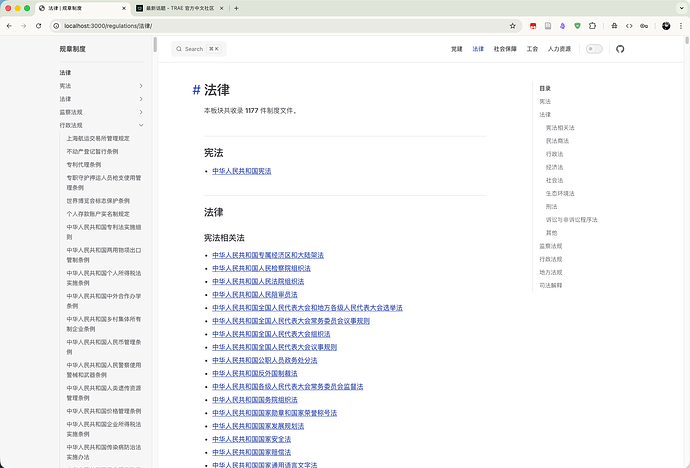Screen dimensions: 690x468
Task: Collapse the 行政法规 sidebar section
Action: point(141,125)
